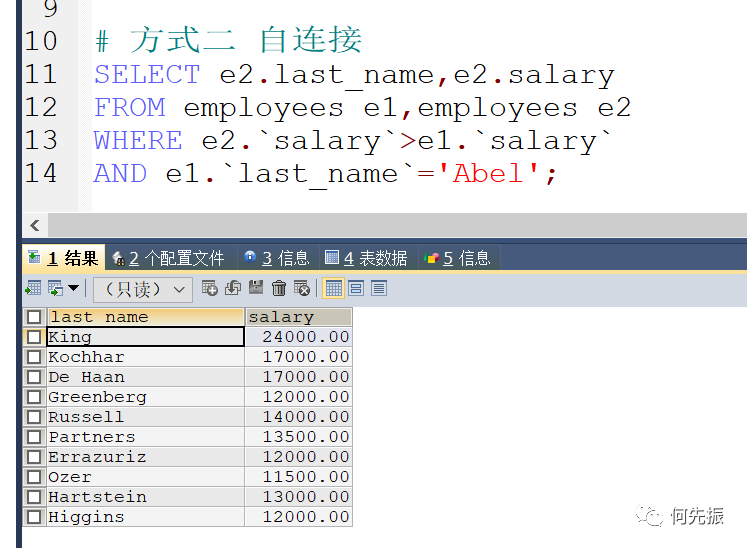Place cursor in FROM employees line 12

point(362,108)
